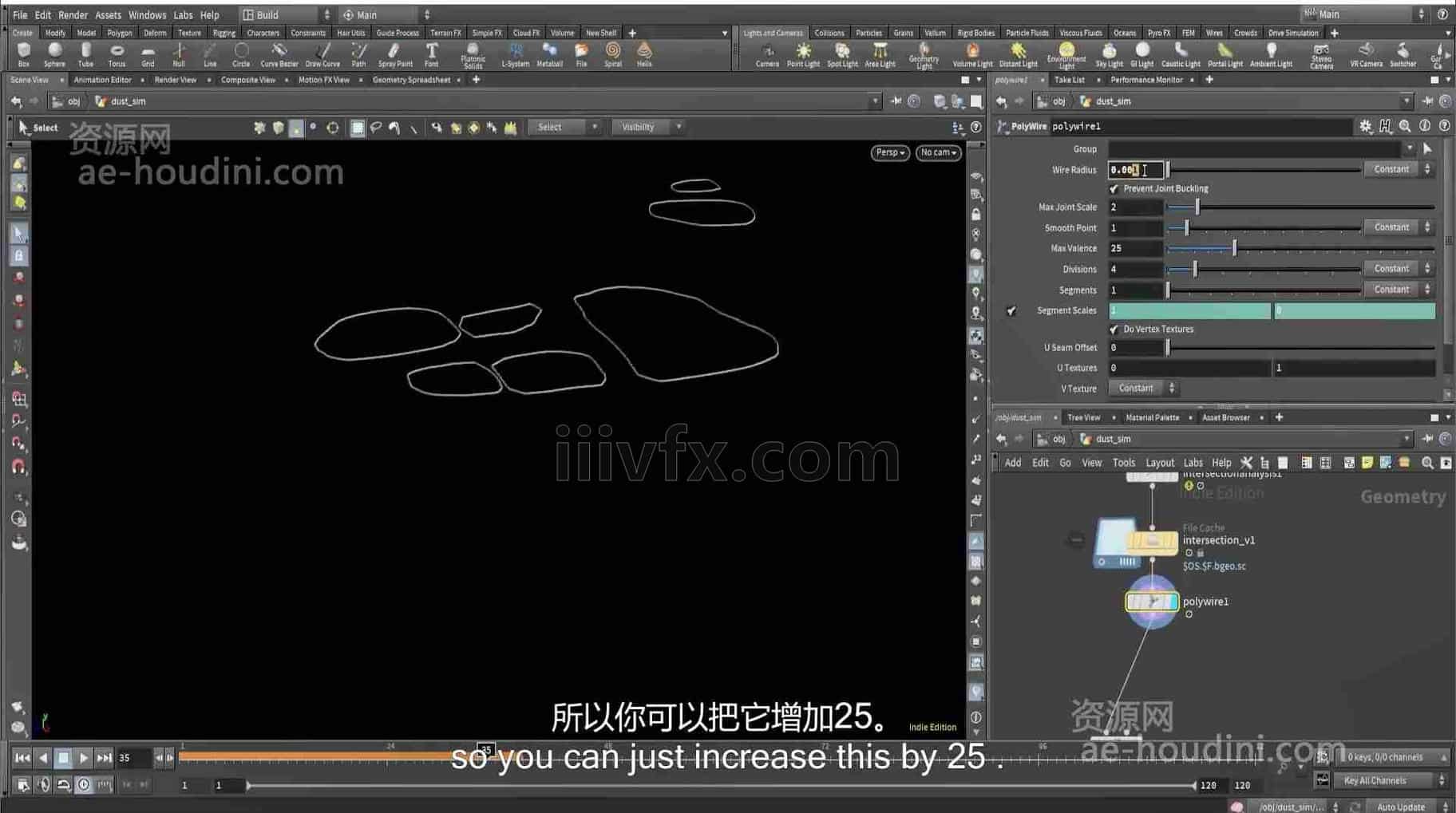
Task: Open the Material Palette tab
Action: tap(1152, 417)
